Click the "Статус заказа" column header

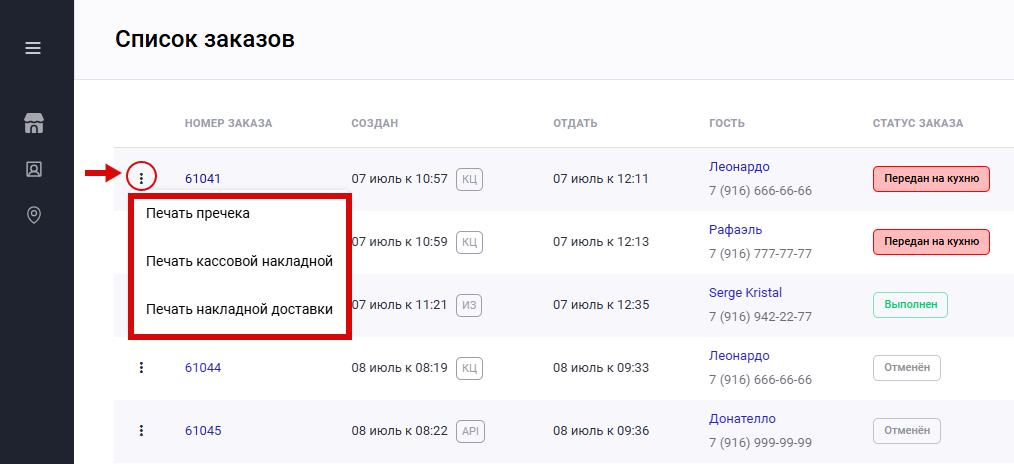917,123
